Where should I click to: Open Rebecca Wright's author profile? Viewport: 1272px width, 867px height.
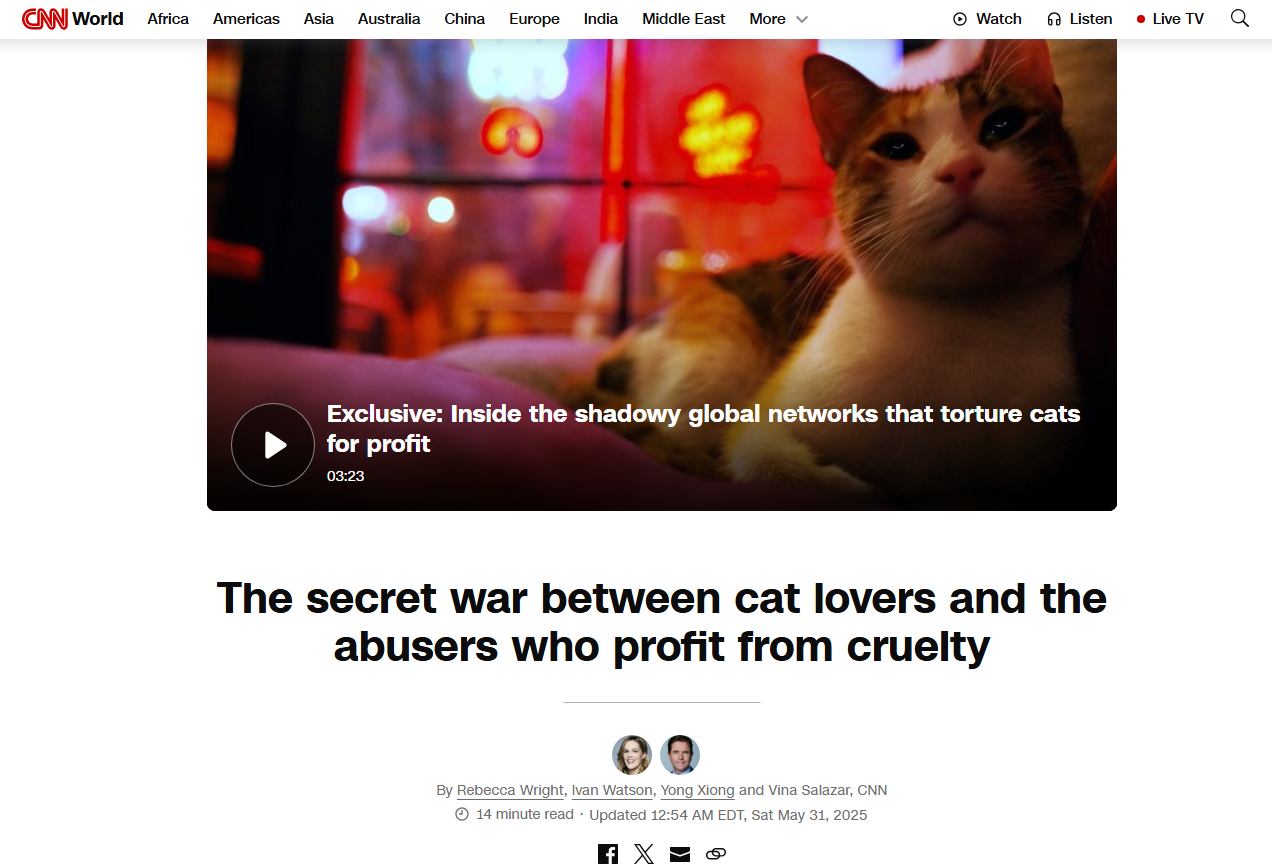pos(510,790)
